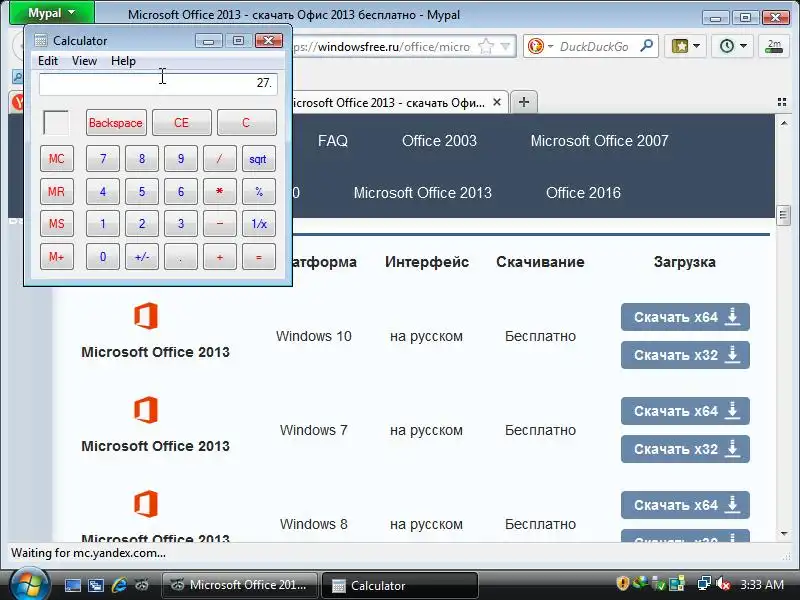This screenshot has width=800, height=600.
Task: Bookmark this page with the star icon
Action: tap(486, 46)
